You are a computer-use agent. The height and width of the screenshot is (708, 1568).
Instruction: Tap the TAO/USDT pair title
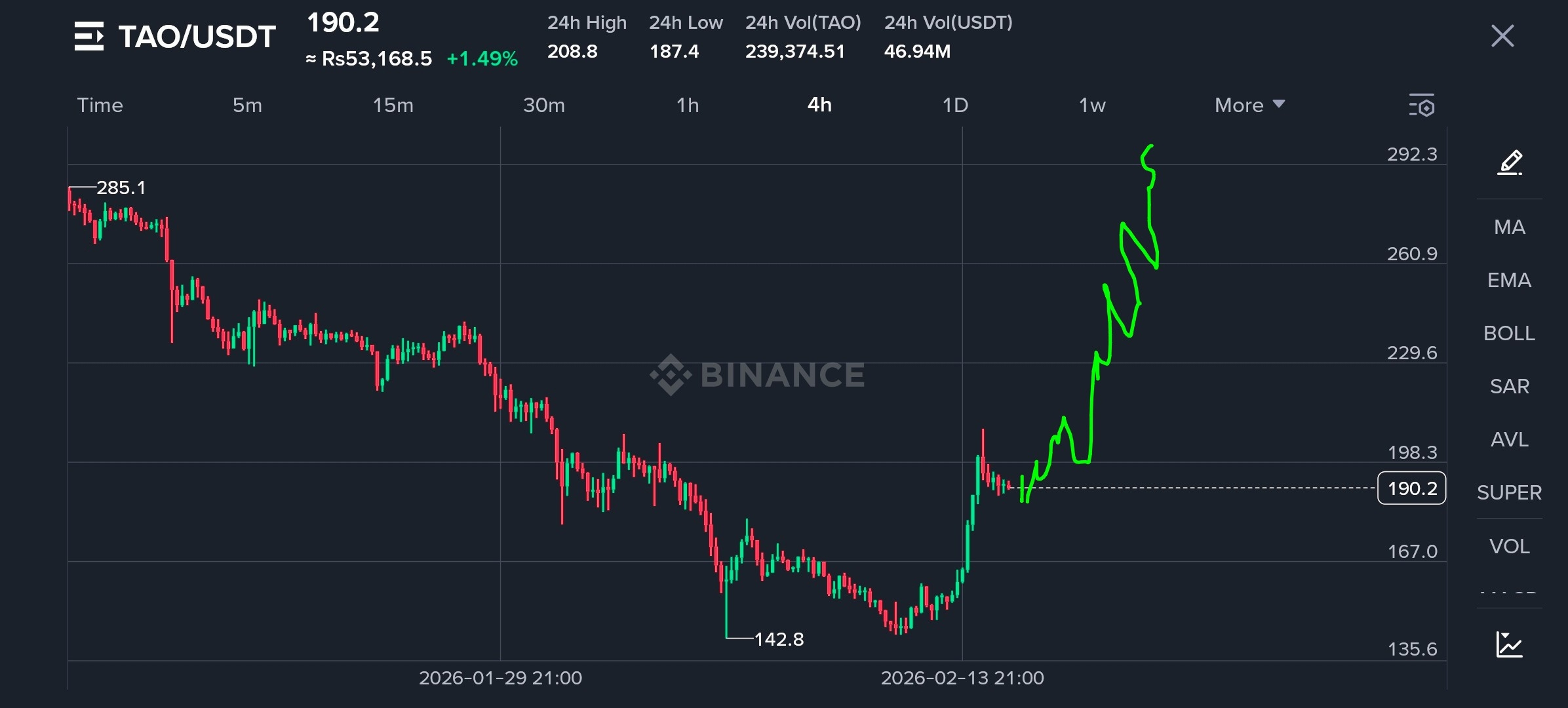197,37
